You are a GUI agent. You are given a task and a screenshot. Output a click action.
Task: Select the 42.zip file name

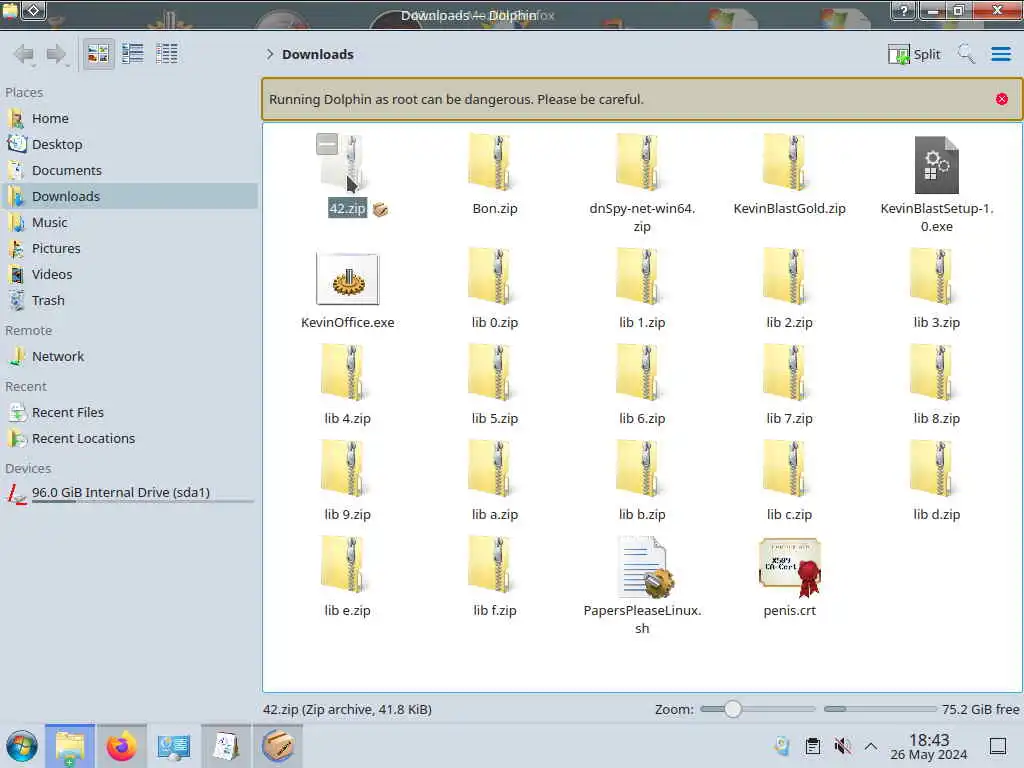click(x=347, y=208)
